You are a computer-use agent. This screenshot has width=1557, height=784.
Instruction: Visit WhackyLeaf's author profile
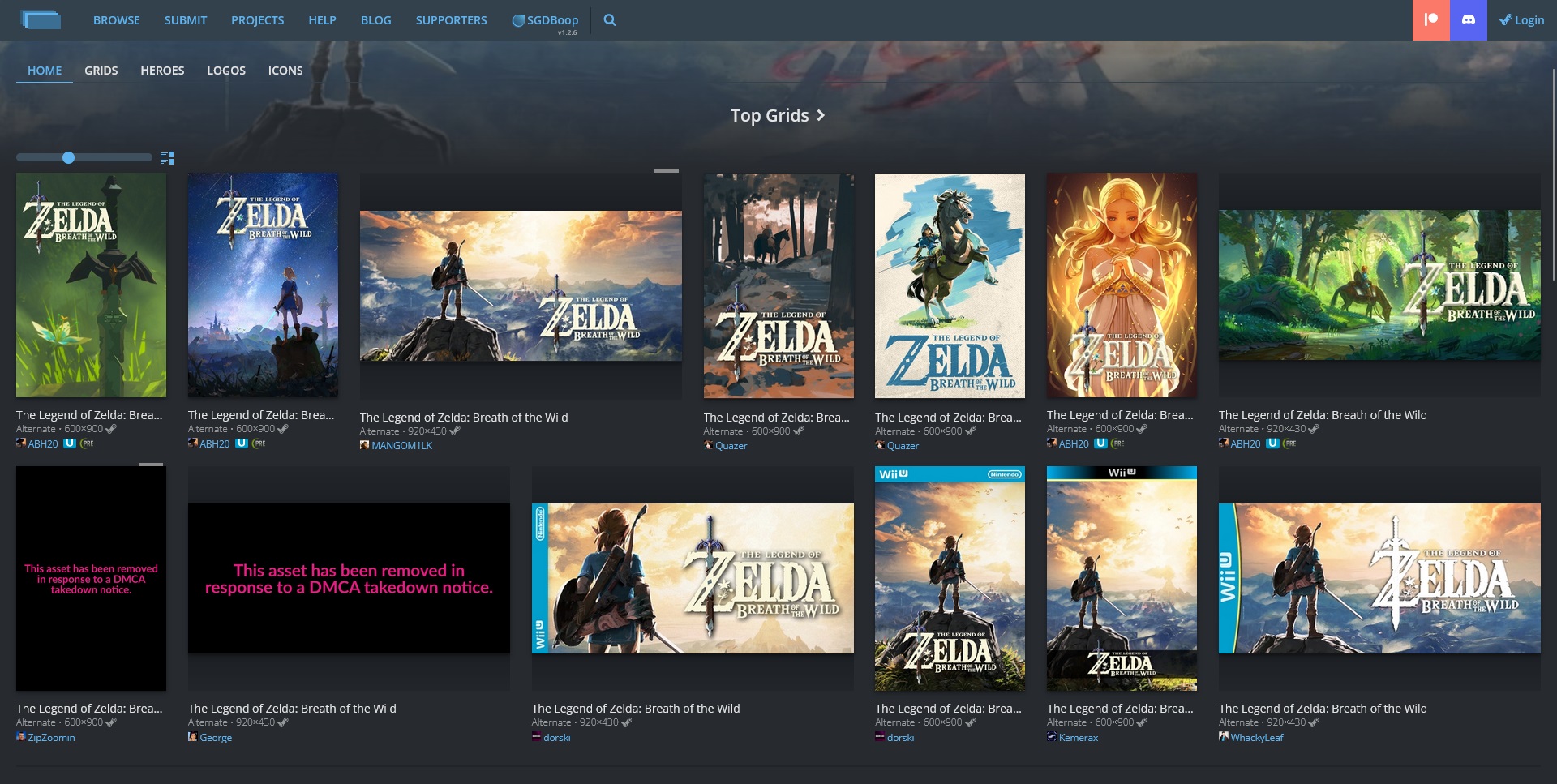(x=1256, y=737)
